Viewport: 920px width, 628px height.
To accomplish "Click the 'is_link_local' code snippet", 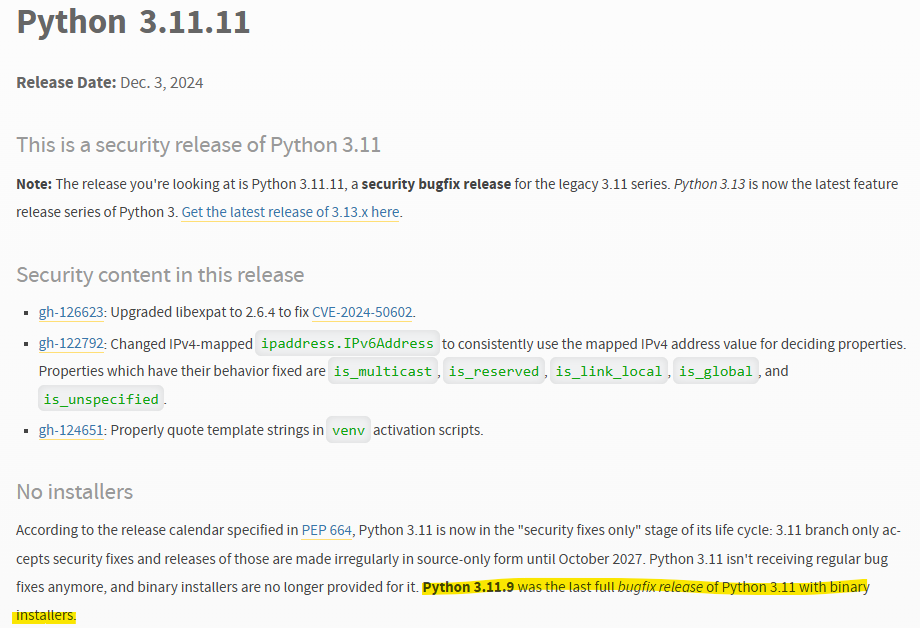I will click(x=609, y=372).
